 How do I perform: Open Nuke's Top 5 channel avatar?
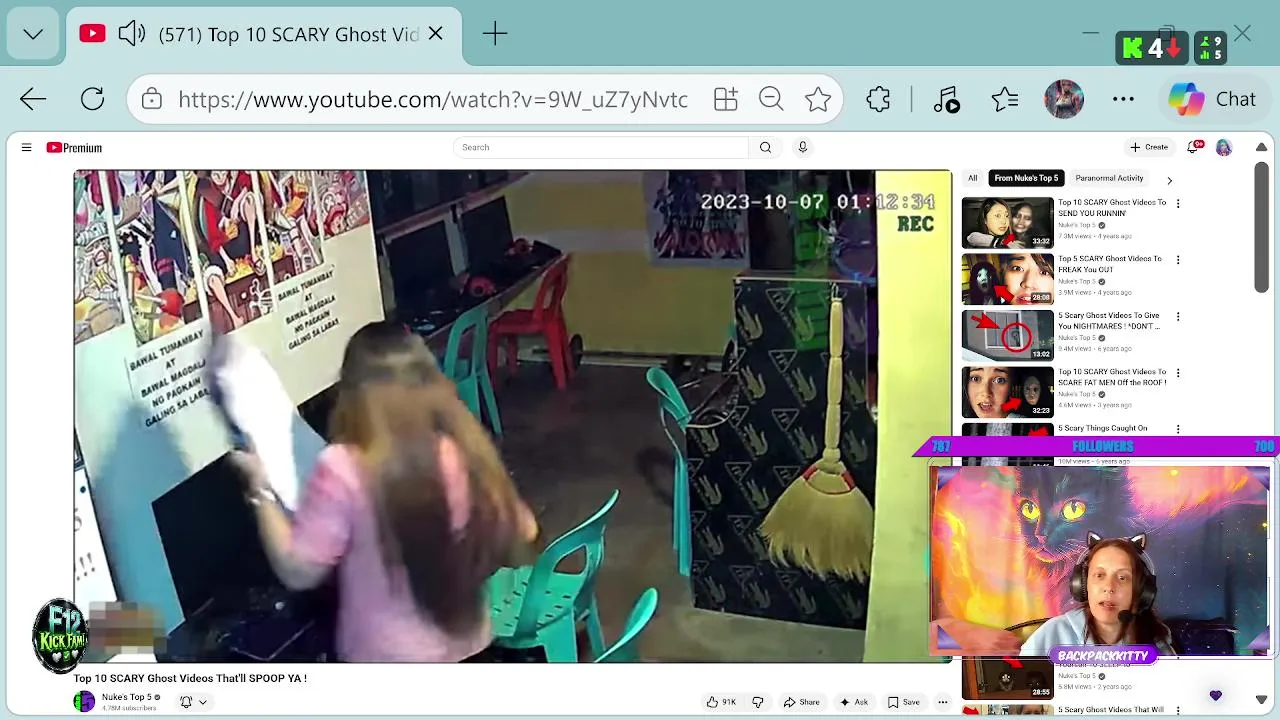pos(84,702)
